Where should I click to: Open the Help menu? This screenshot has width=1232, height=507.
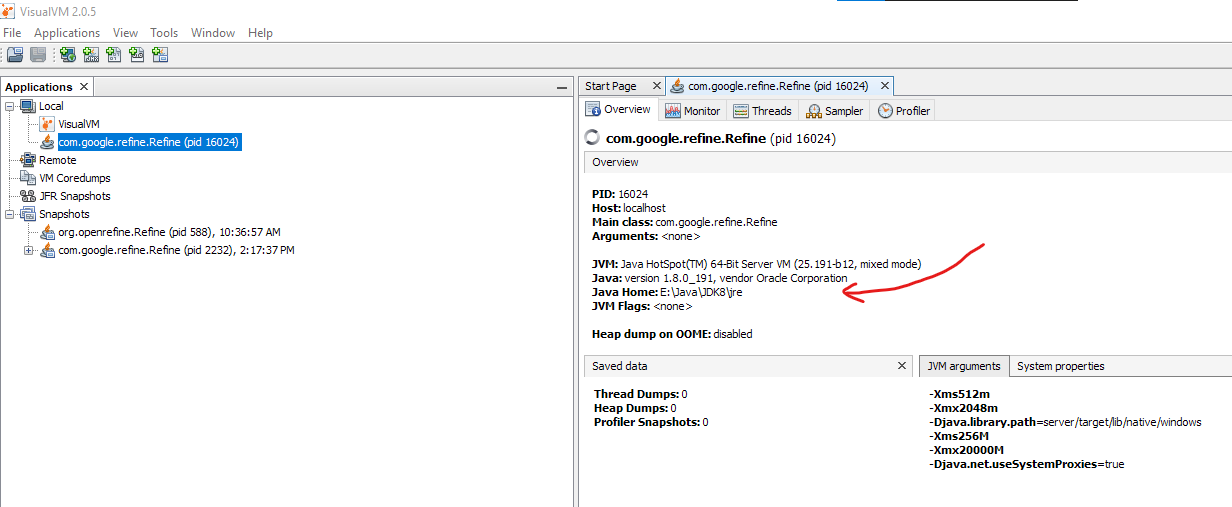tap(260, 33)
